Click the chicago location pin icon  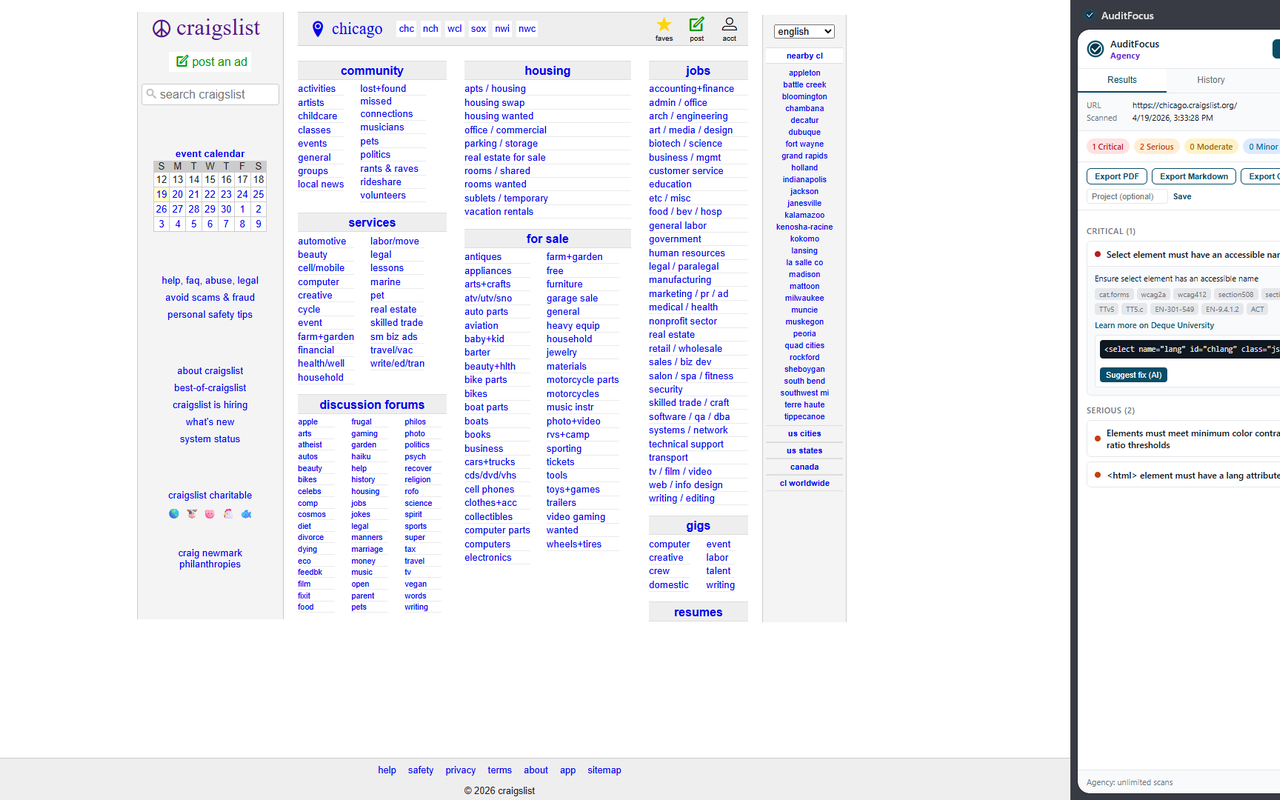click(x=318, y=29)
